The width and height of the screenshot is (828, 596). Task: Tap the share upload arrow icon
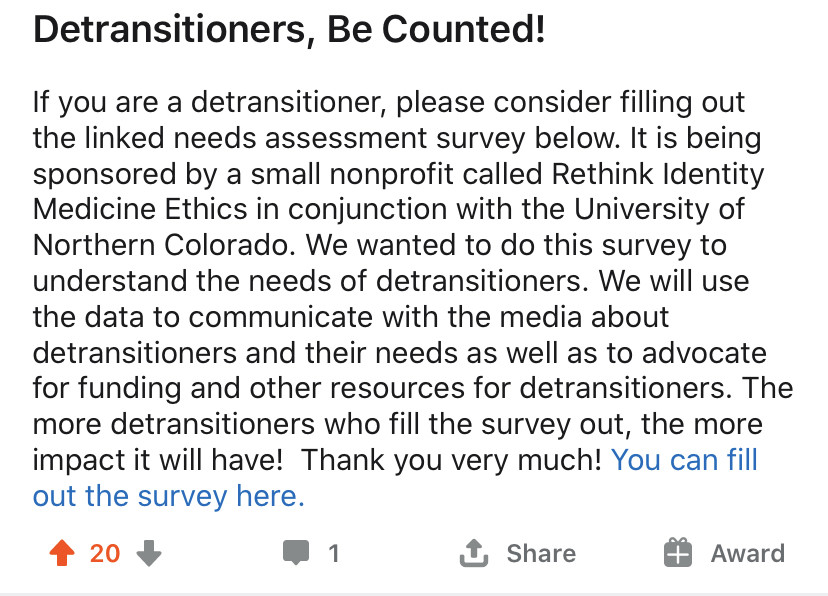[472, 552]
